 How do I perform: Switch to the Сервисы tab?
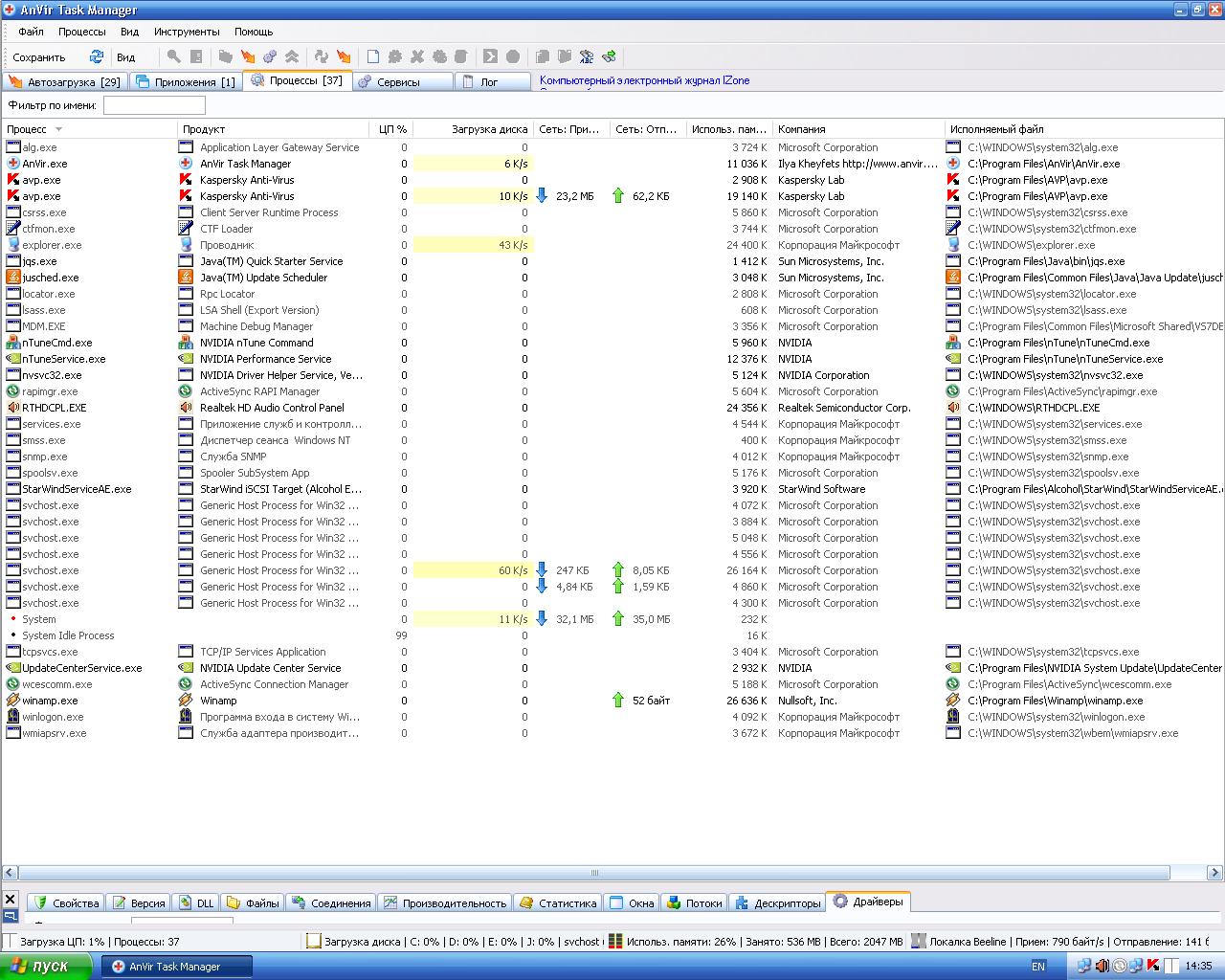[x=402, y=81]
